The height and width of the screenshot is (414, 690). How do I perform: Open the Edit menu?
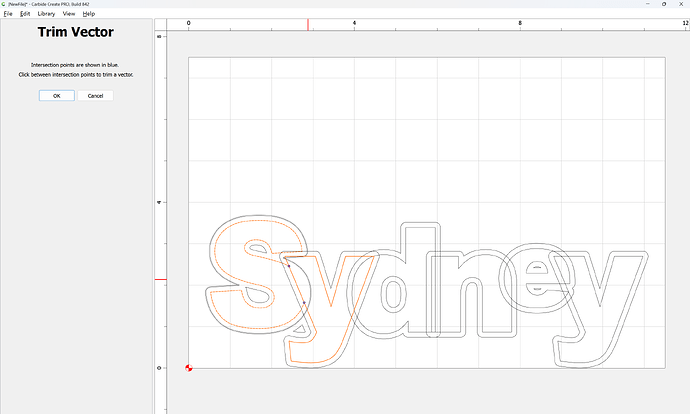pyautogui.click(x=24, y=14)
